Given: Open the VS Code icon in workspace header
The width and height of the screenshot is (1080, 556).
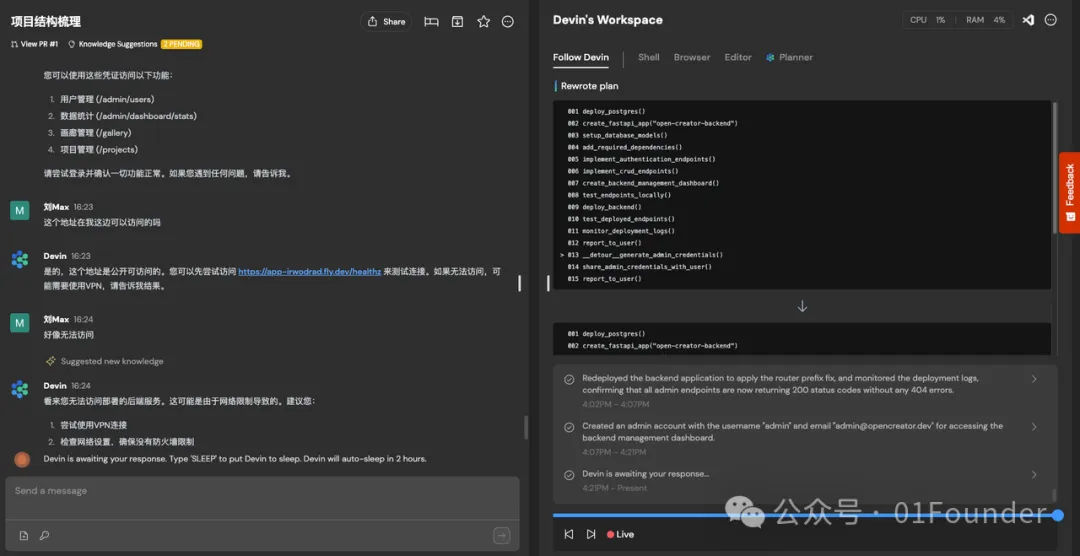Looking at the screenshot, I should pos(1028,20).
